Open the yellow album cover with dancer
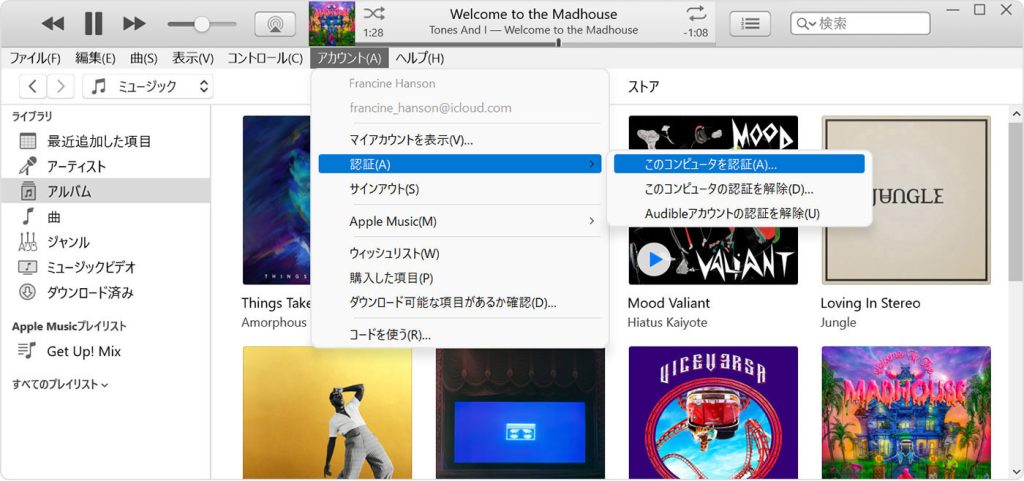Image resolution: width=1024 pixels, height=481 pixels. [x=327, y=413]
